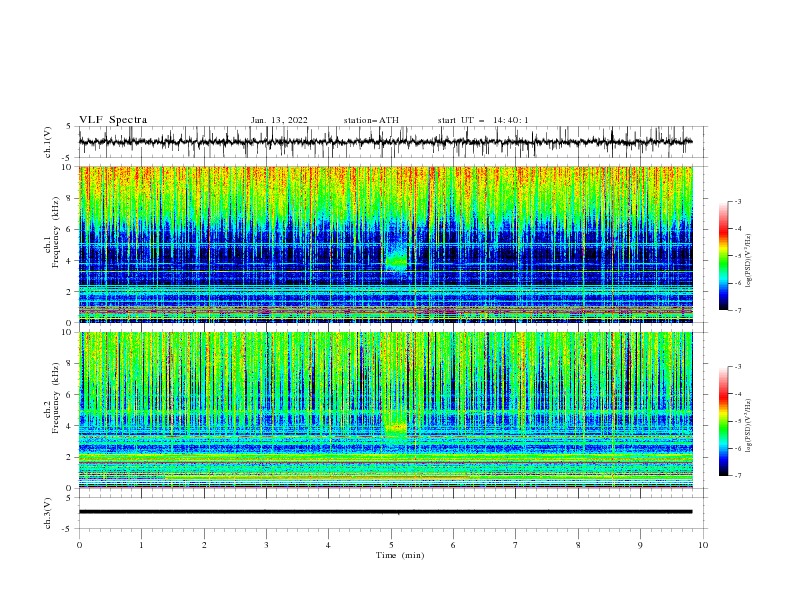Click the "10" kHz tick of ch.2 spectrogram
This screenshot has width=792, height=612.
68,332
